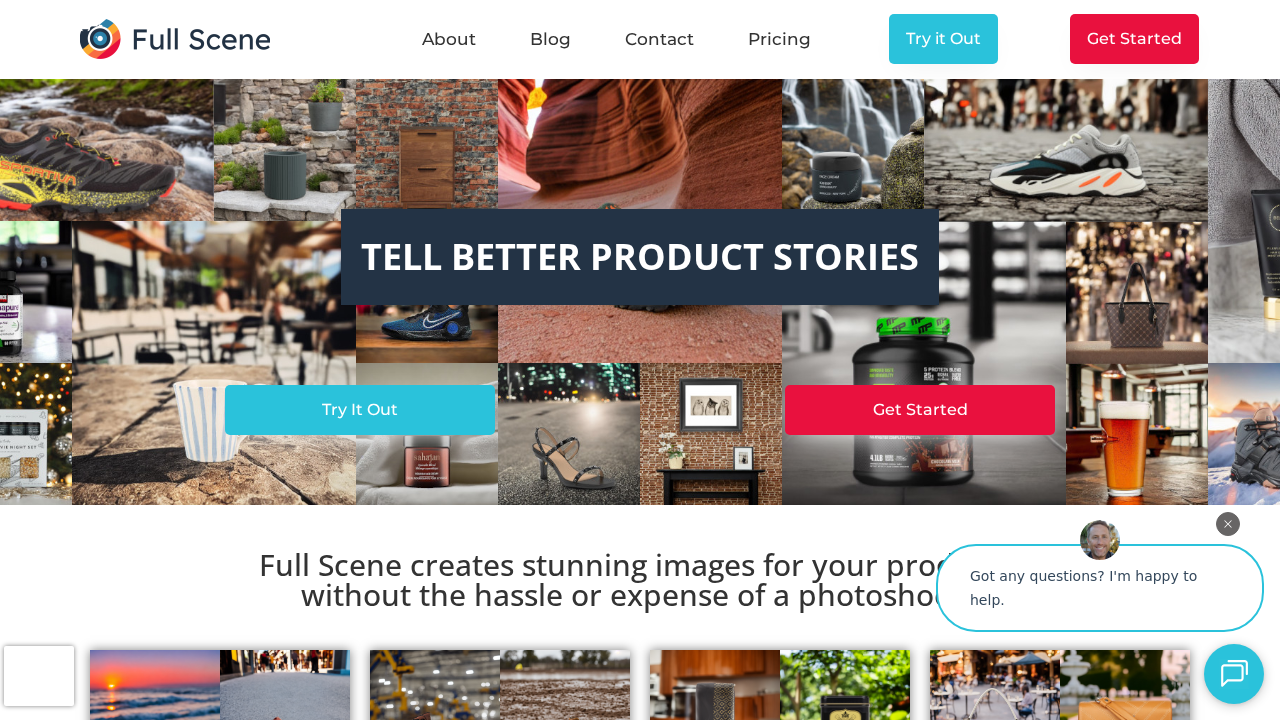View the Pricing page

coord(779,39)
